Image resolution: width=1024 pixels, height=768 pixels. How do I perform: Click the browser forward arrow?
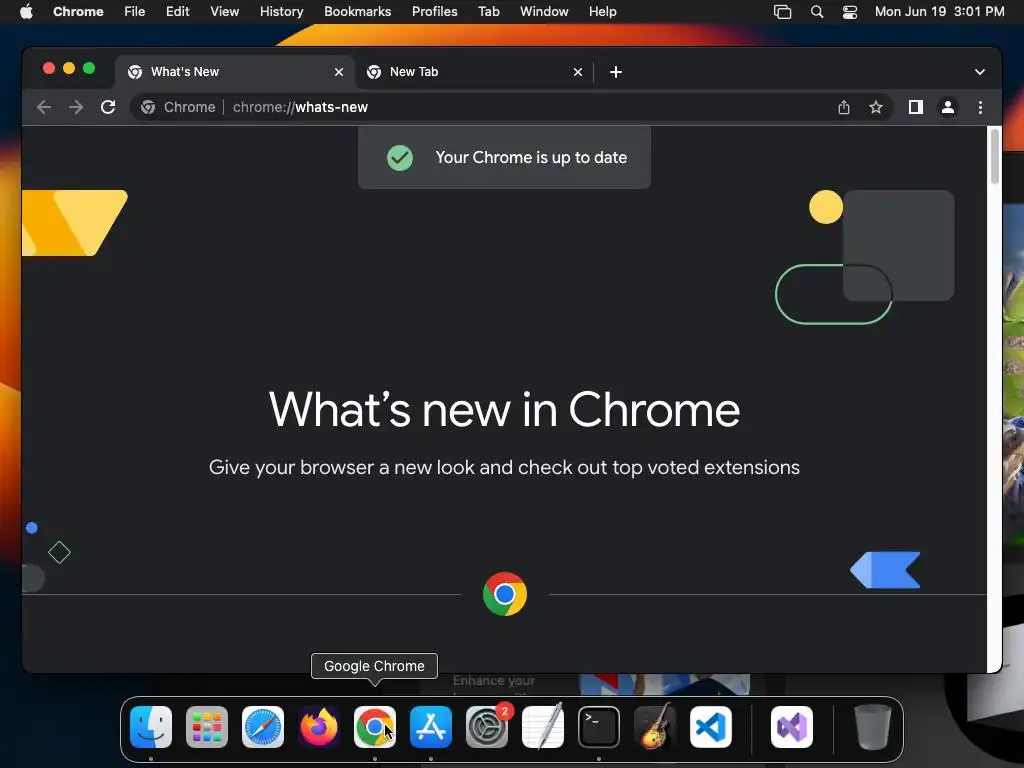[x=76, y=107]
